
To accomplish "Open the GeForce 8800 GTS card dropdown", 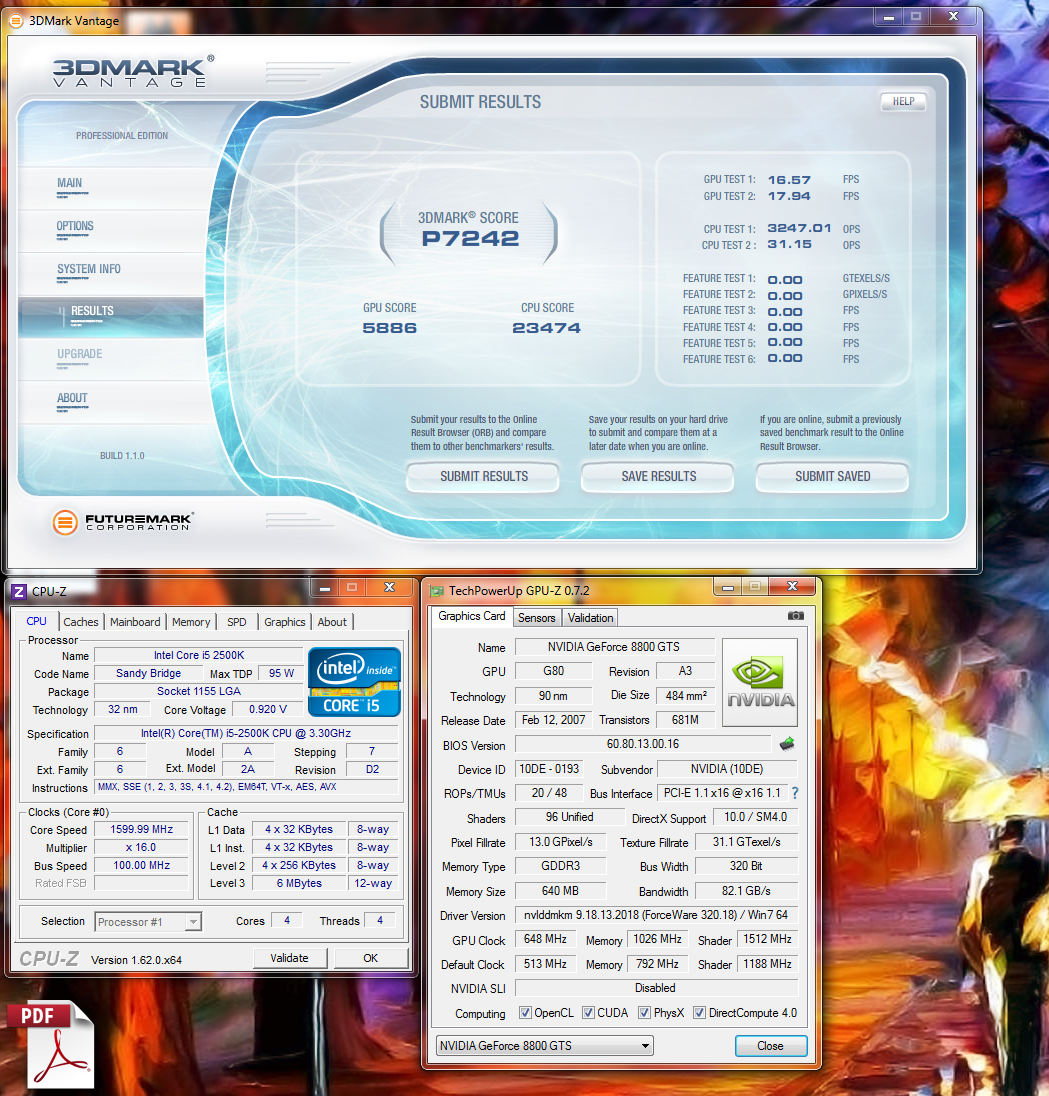I will [x=544, y=1046].
